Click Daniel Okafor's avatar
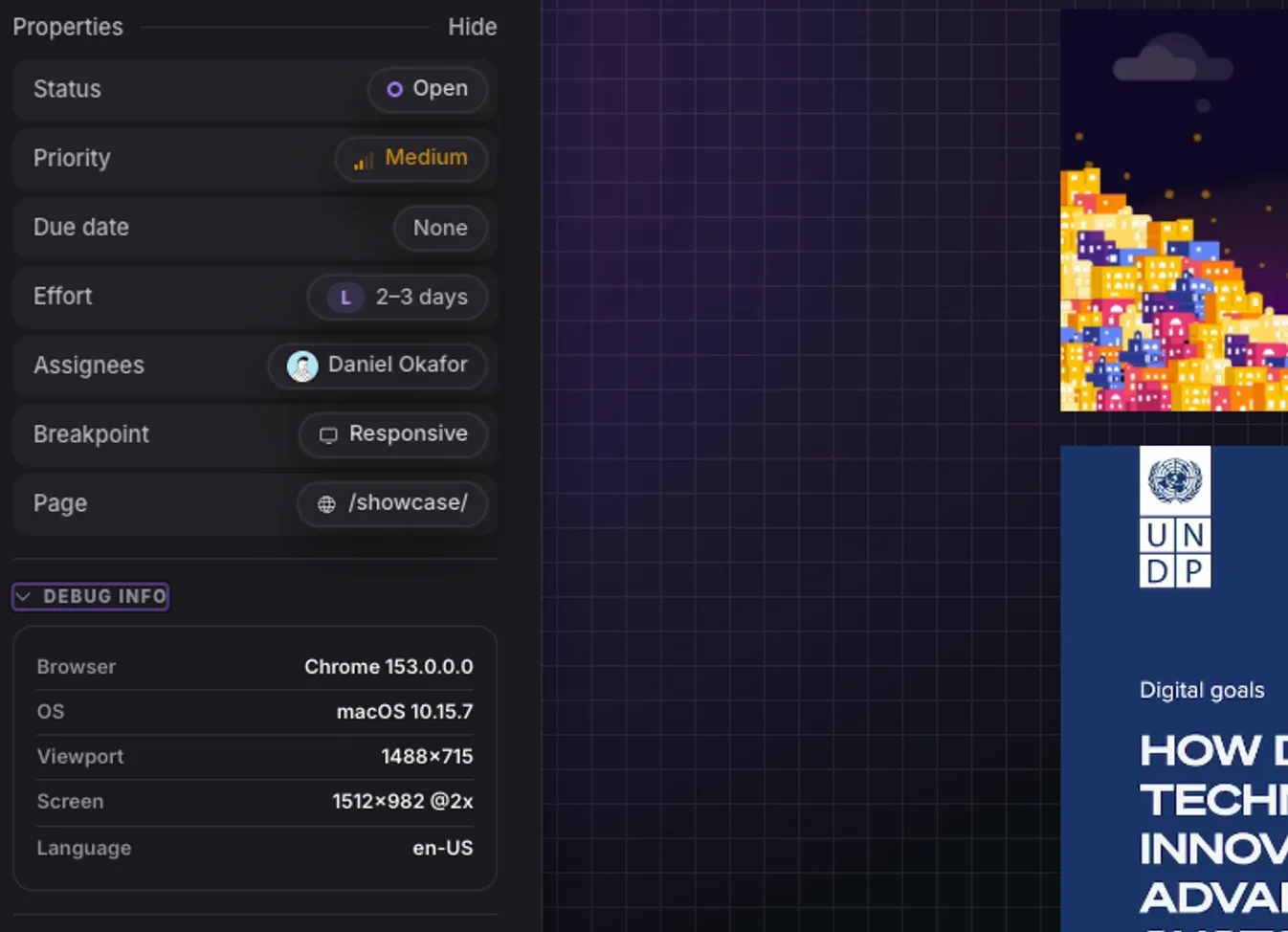 tap(302, 366)
